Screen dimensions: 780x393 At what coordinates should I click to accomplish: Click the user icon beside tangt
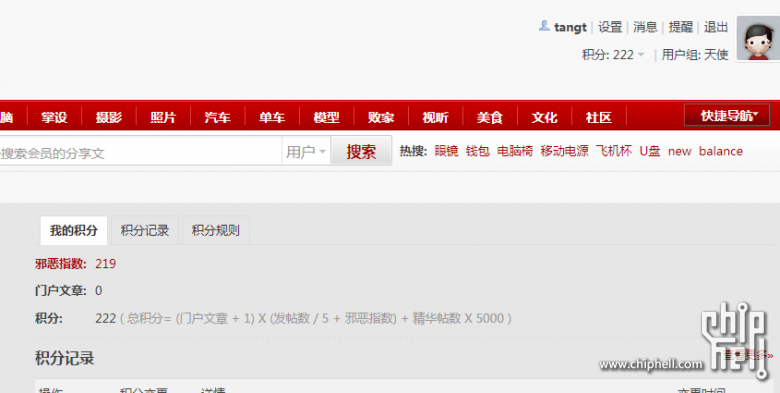(544, 25)
